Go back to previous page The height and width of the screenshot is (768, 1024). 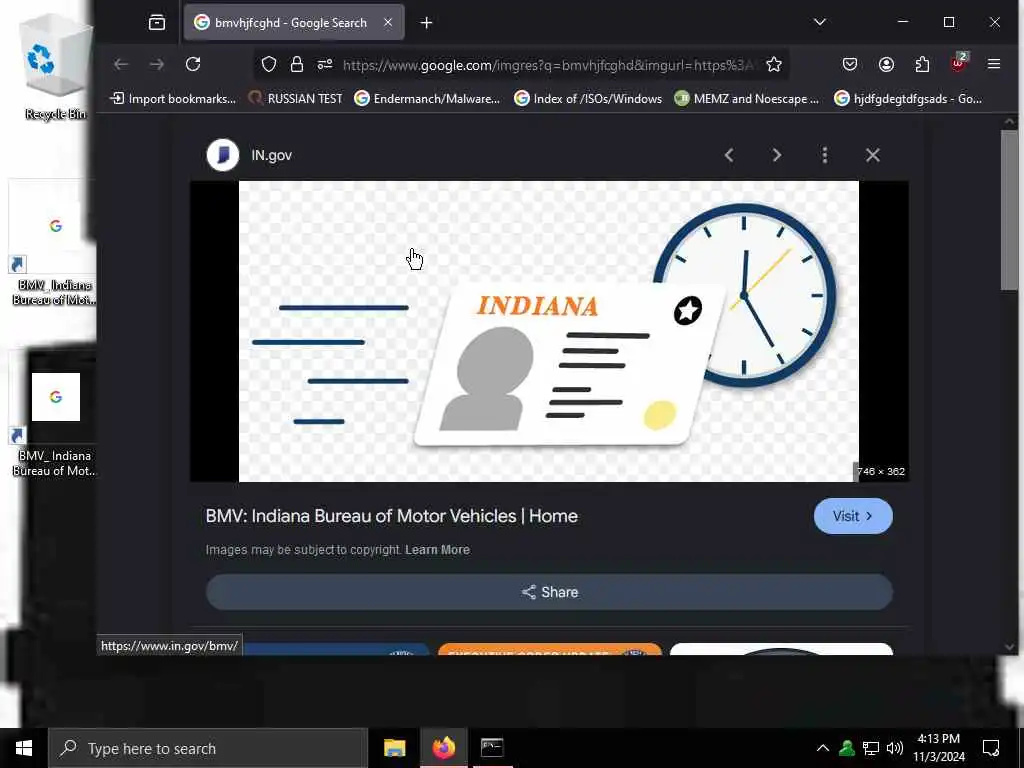click(x=121, y=64)
